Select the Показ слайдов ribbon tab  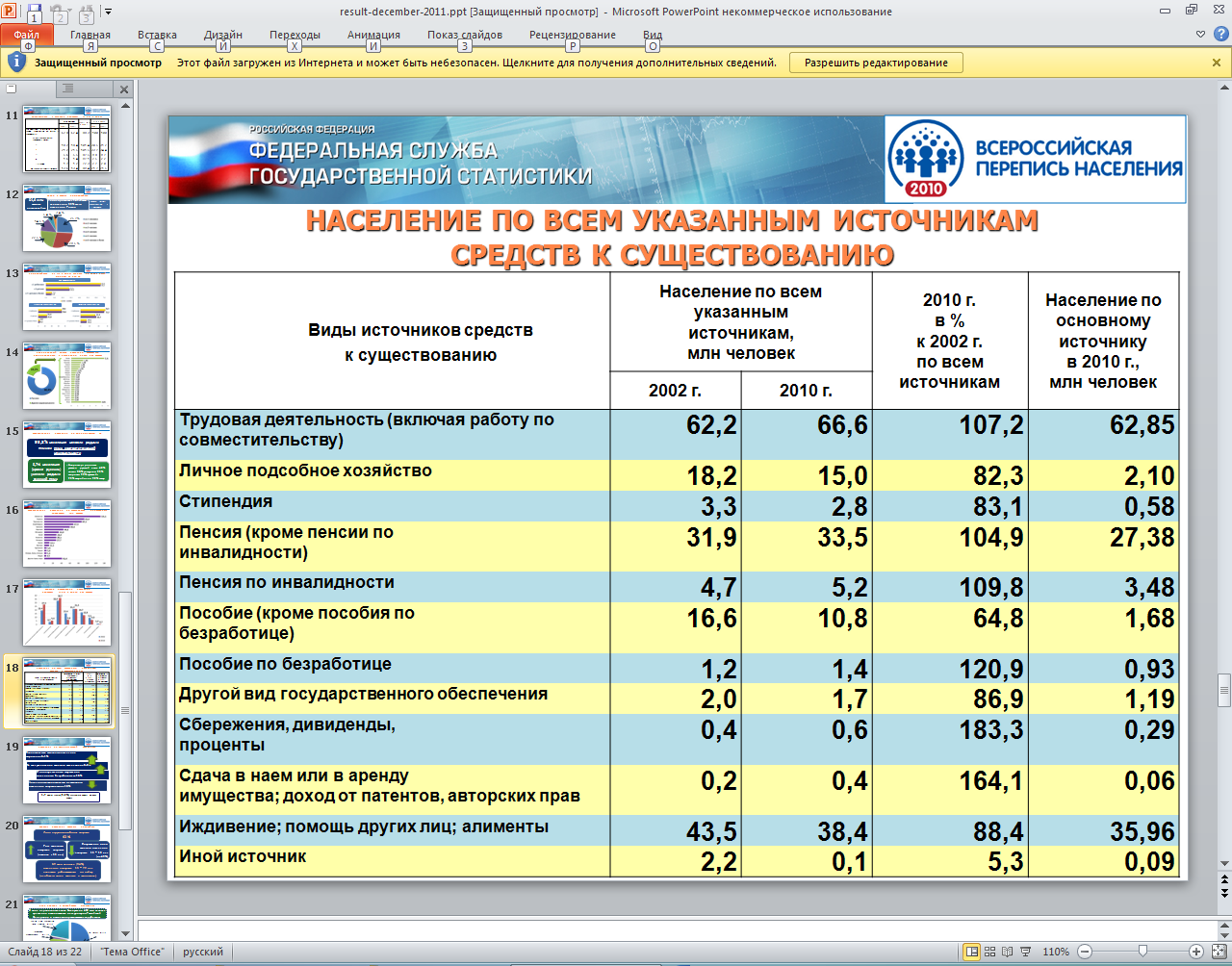(x=465, y=36)
